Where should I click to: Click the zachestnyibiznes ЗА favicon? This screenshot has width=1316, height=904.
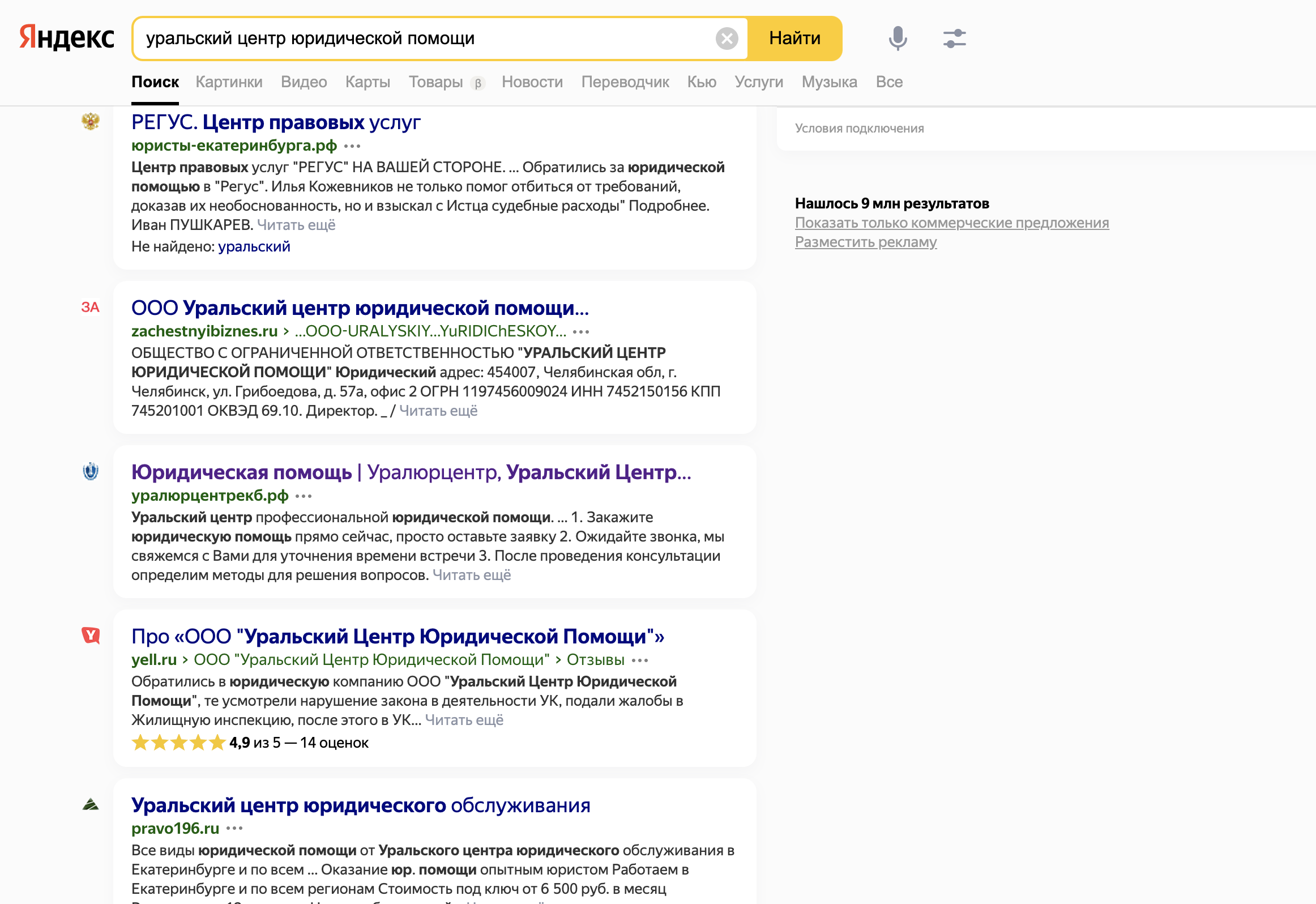coord(91,308)
